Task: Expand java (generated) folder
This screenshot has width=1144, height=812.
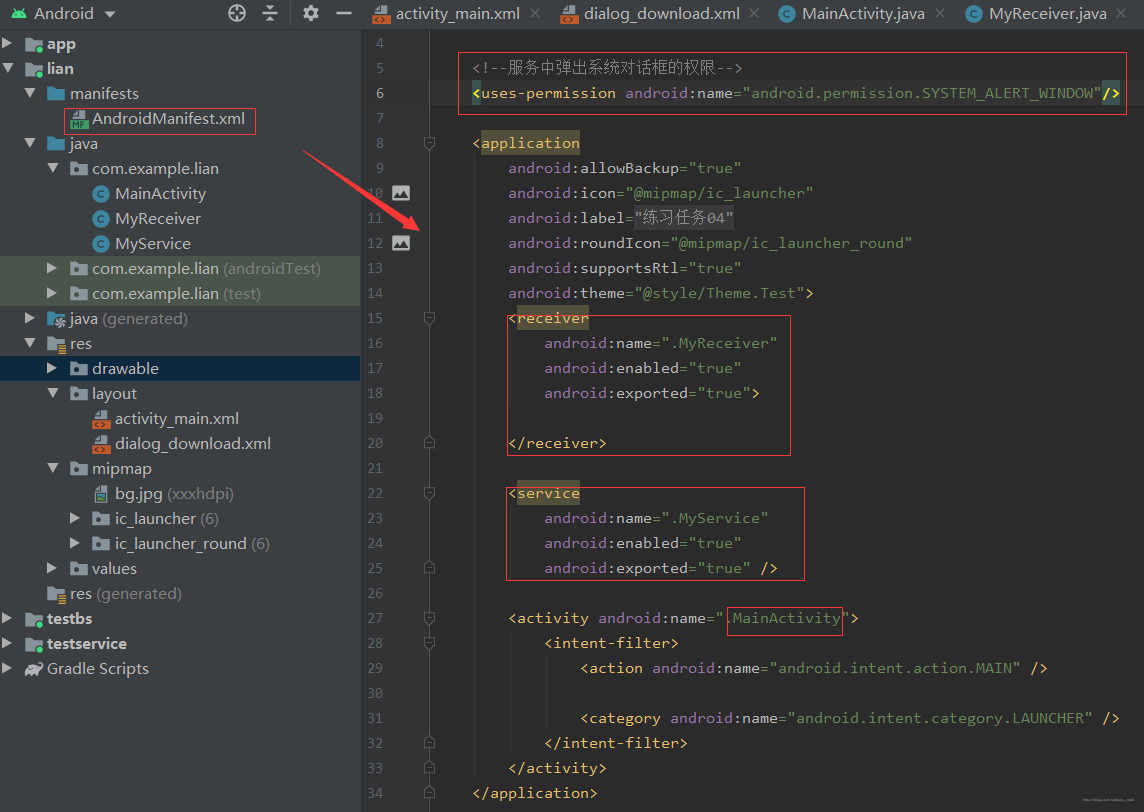Action: (x=30, y=317)
